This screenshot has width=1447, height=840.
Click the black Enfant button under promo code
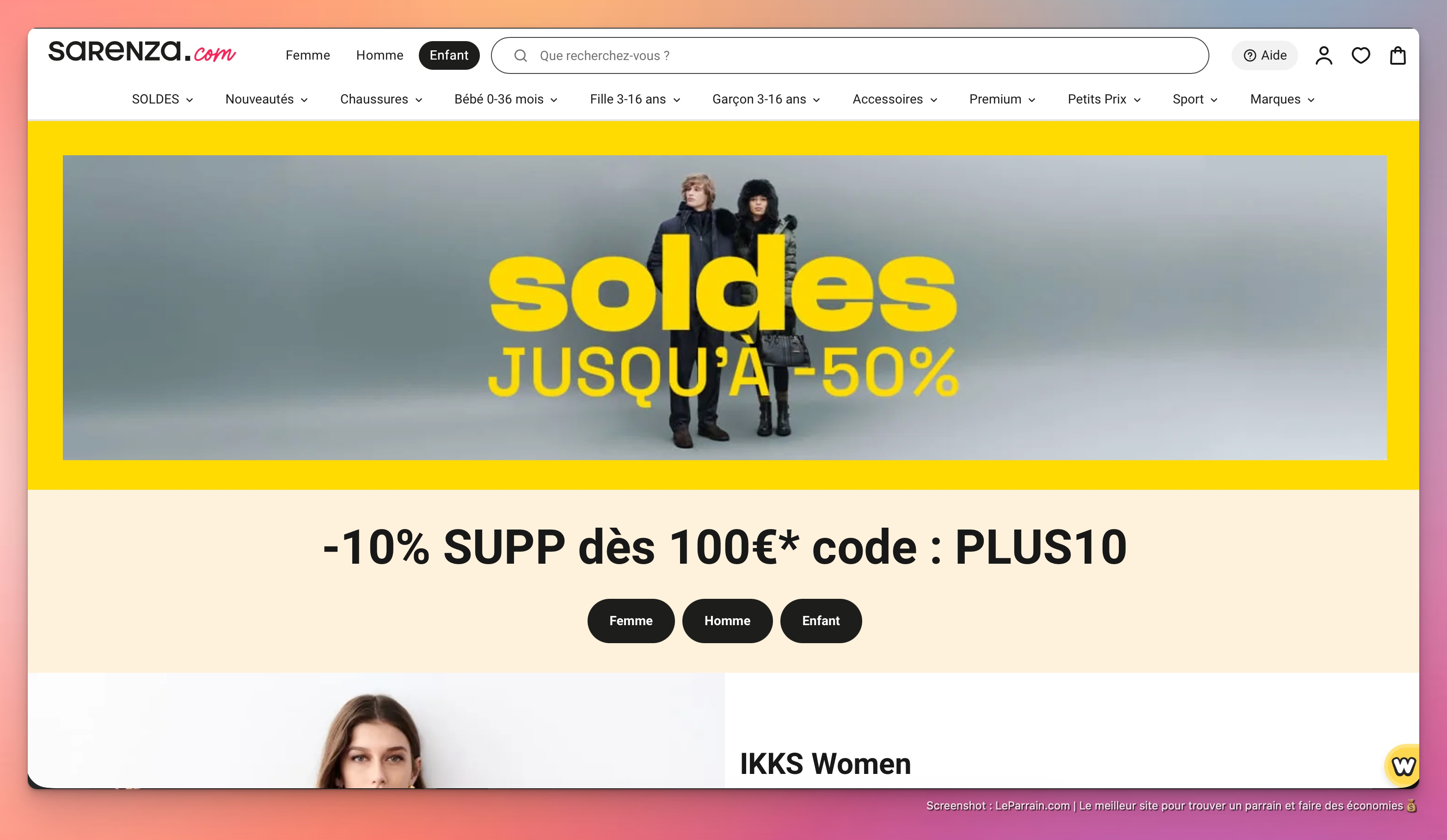tap(821, 621)
